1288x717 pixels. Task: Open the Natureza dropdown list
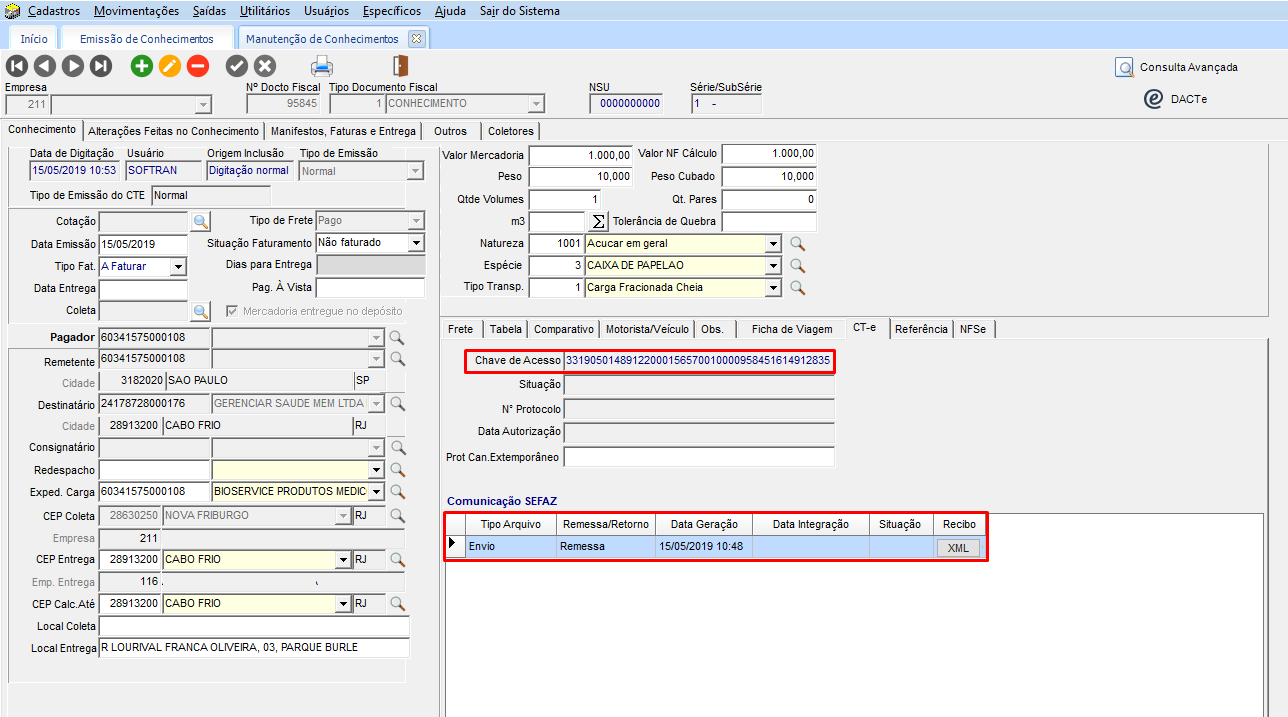point(772,243)
